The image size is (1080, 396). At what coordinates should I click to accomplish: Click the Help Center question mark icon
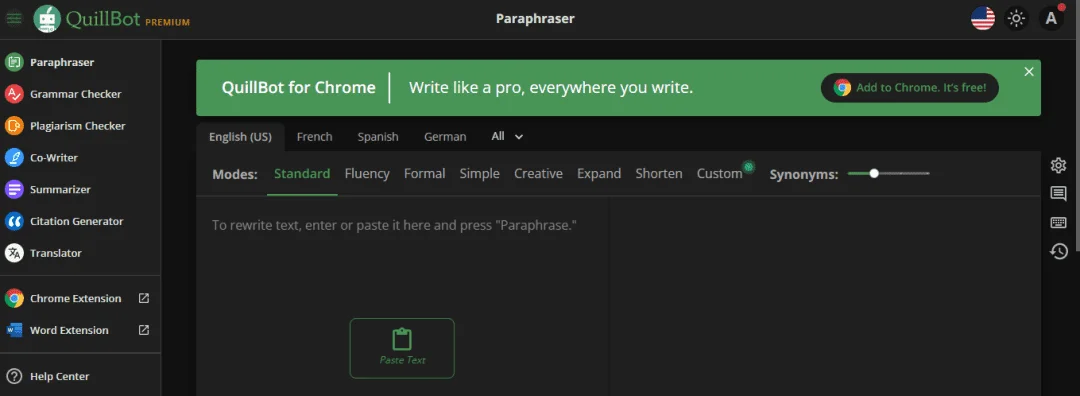coord(14,377)
